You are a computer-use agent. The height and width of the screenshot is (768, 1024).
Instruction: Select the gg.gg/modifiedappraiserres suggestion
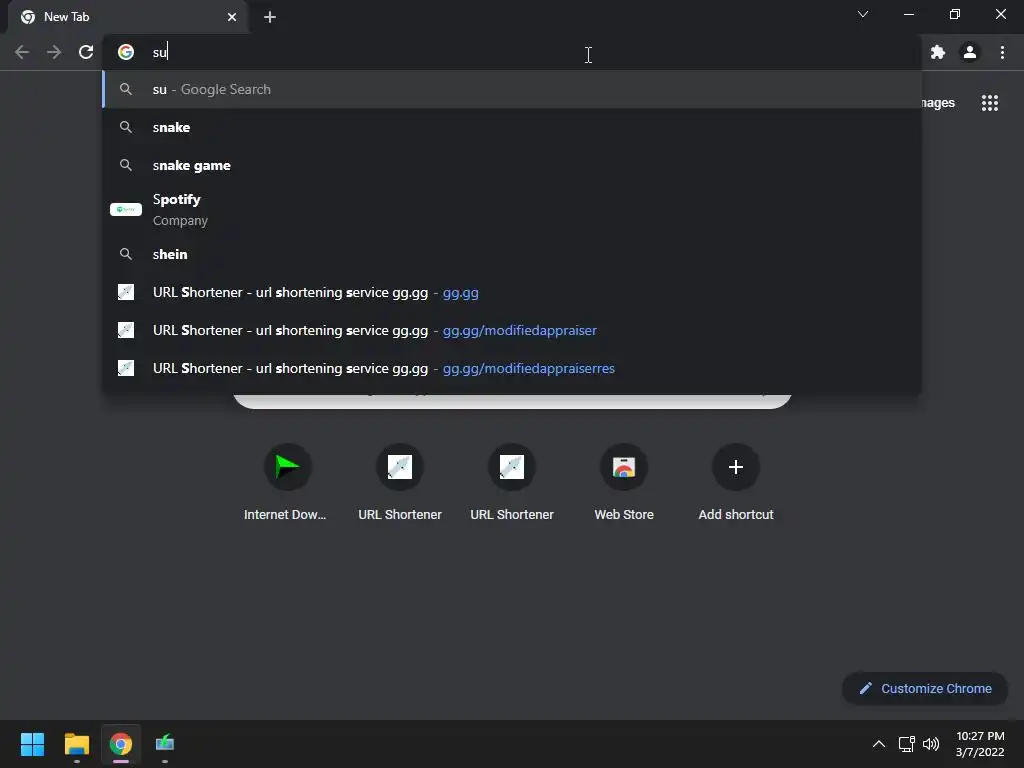(512, 368)
